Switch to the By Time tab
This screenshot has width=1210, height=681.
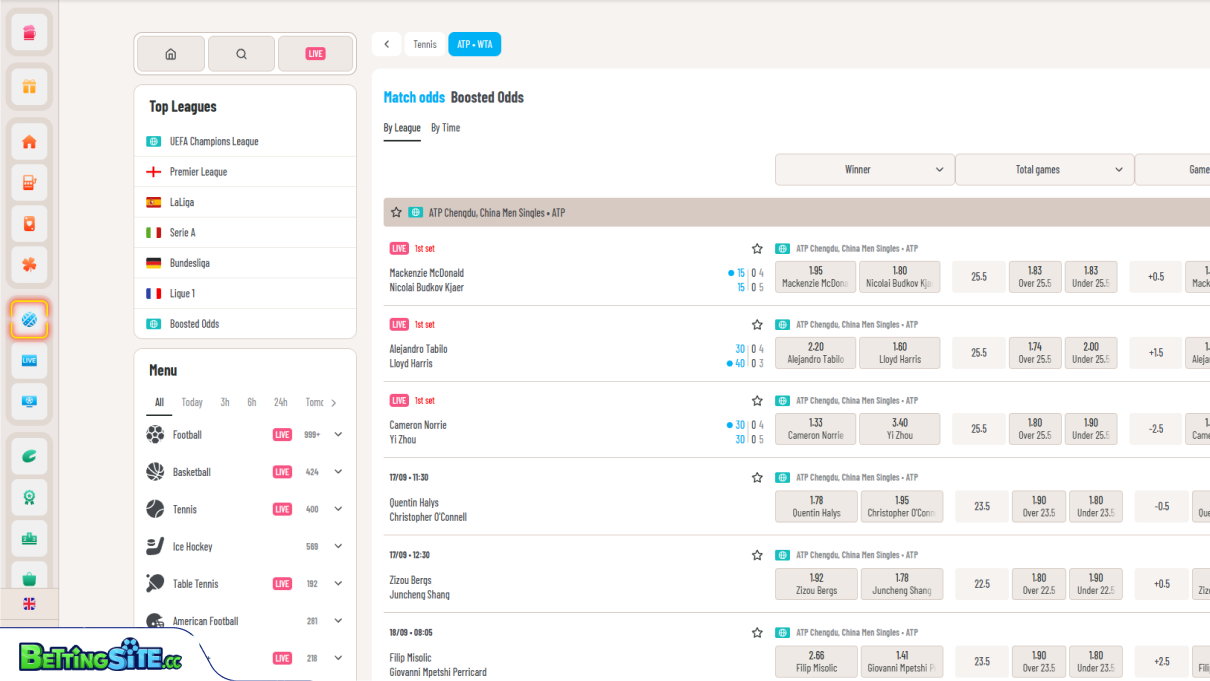pyautogui.click(x=446, y=128)
